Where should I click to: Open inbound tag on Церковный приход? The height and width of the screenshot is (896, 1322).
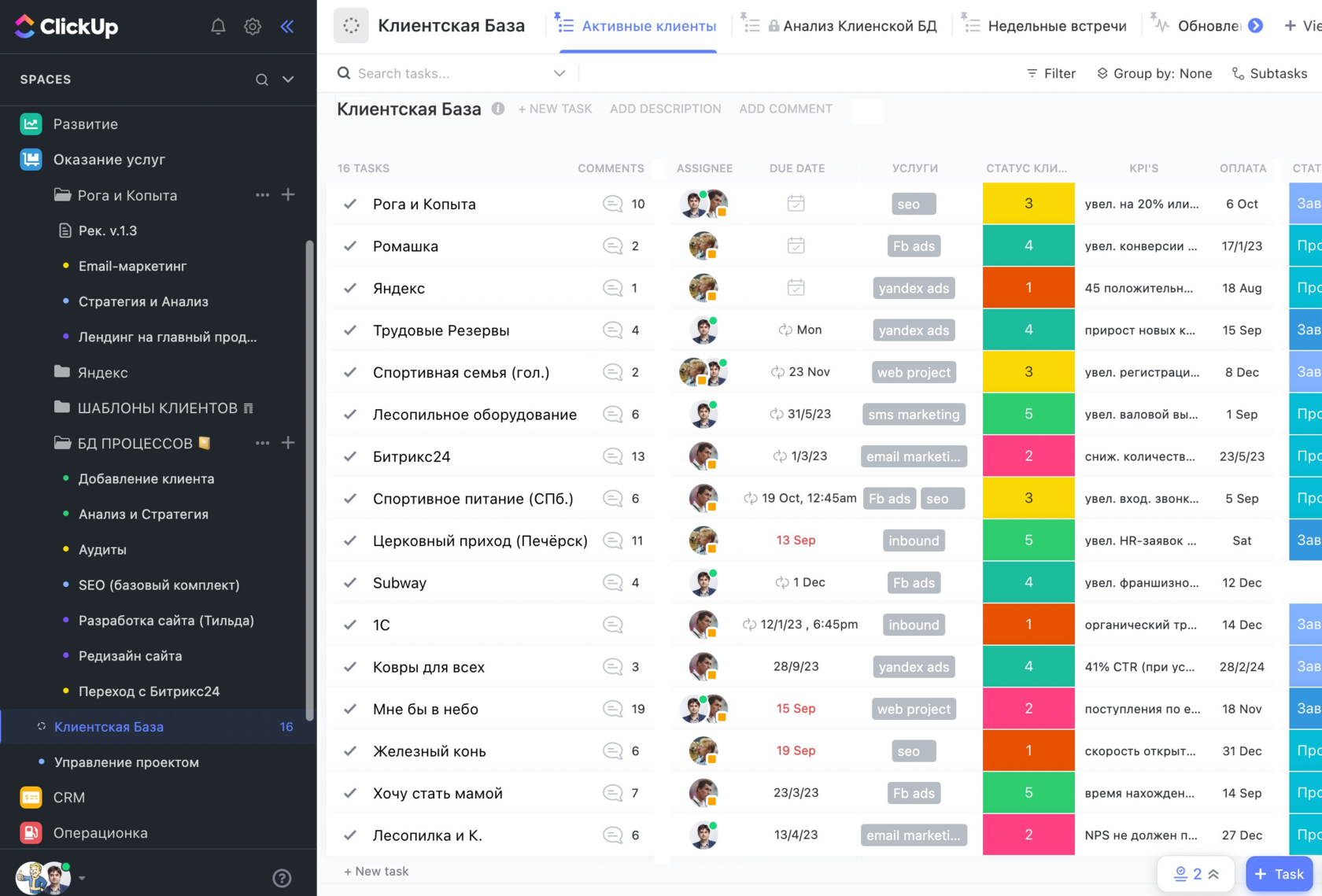[x=914, y=540]
